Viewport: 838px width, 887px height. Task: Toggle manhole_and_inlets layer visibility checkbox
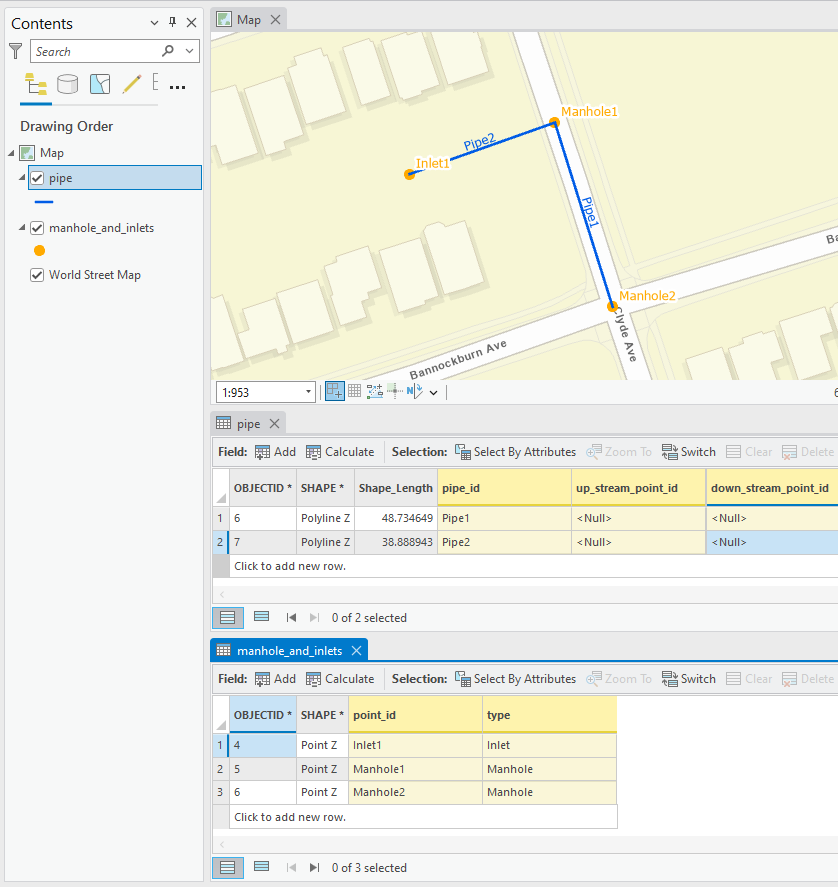pos(37,228)
